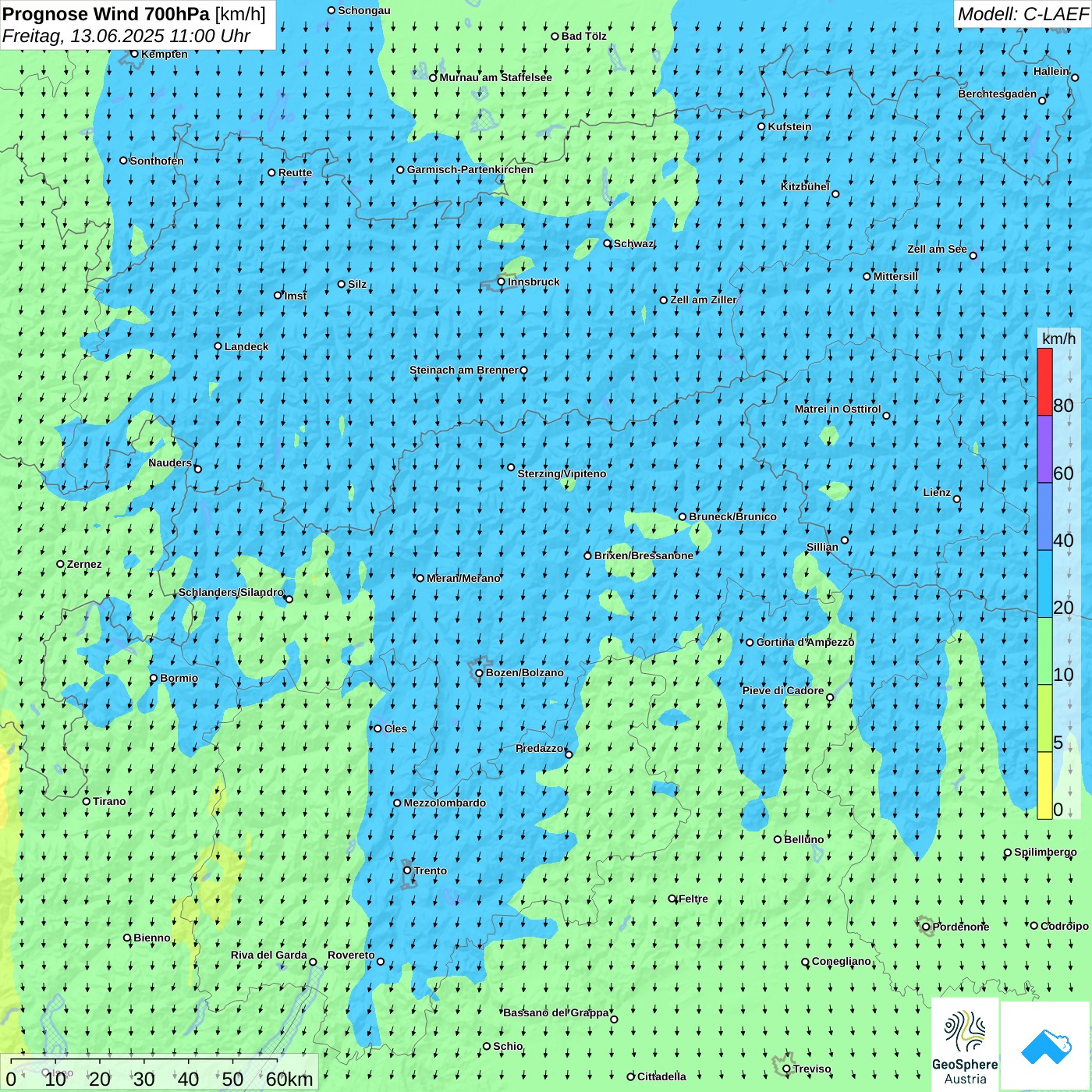Click the Brixen/Bressanone label

[643, 555]
